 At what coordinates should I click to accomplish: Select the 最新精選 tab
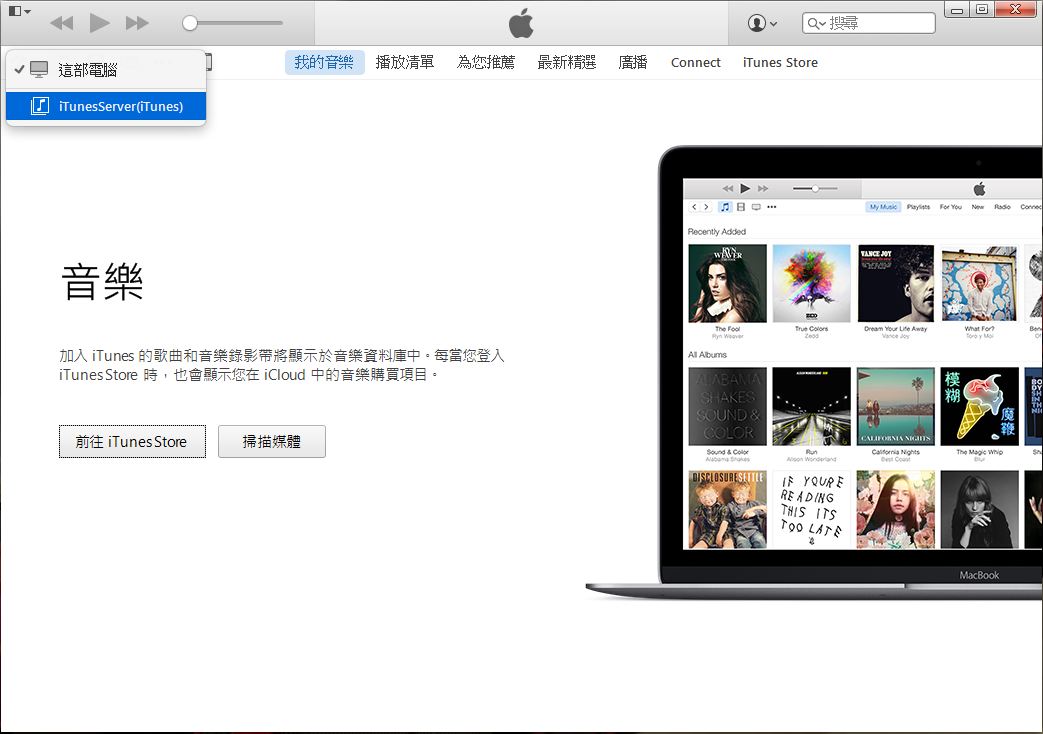567,63
